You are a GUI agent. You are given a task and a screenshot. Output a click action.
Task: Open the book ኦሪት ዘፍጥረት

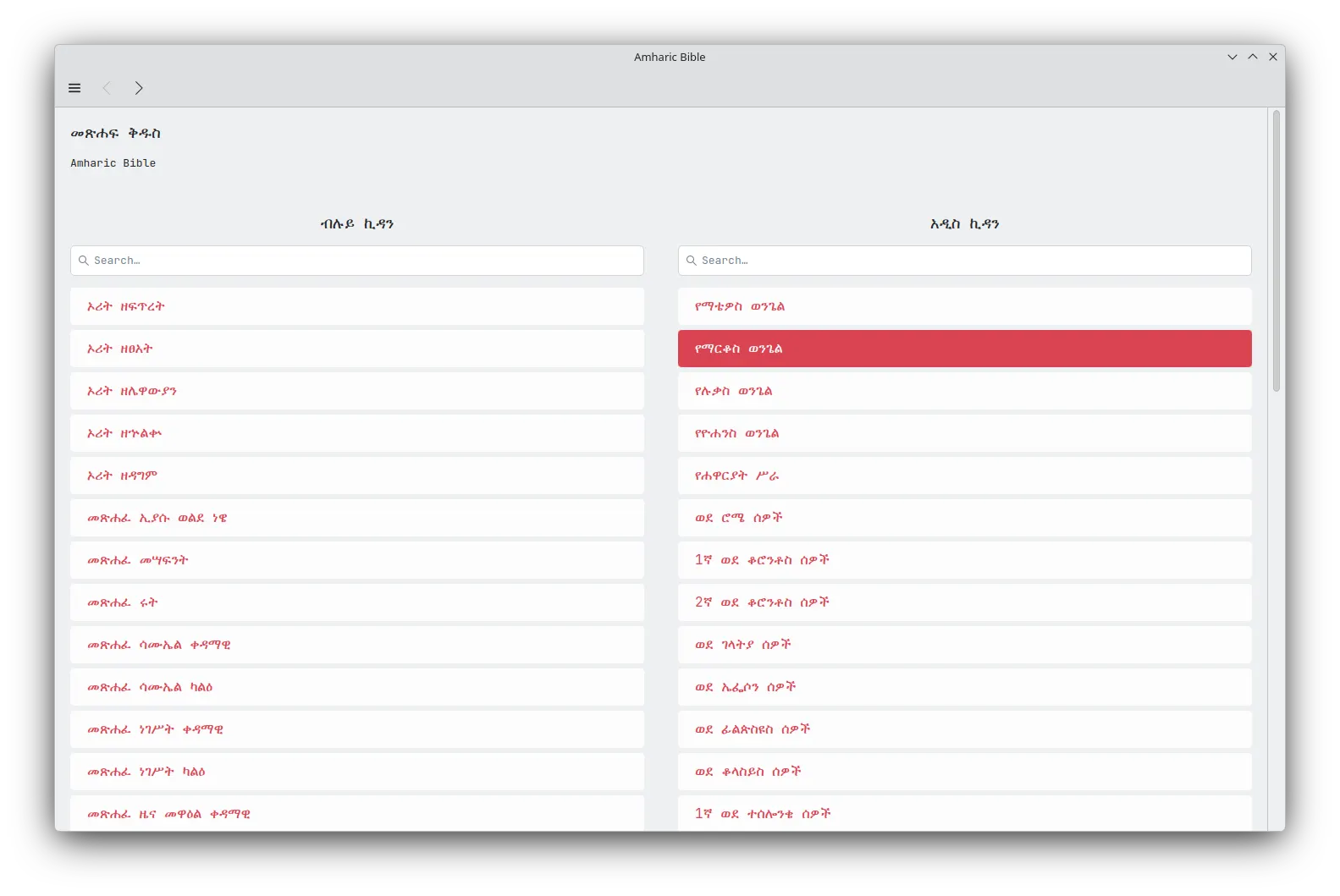click(357, 306)
